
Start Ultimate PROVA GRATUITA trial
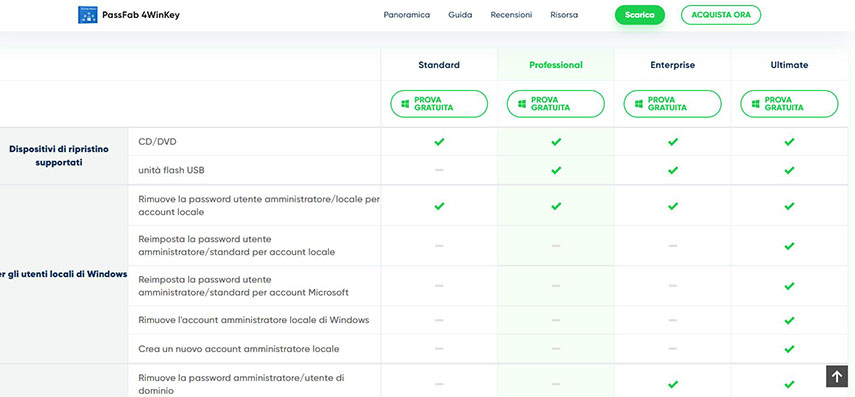coord(789,104)
